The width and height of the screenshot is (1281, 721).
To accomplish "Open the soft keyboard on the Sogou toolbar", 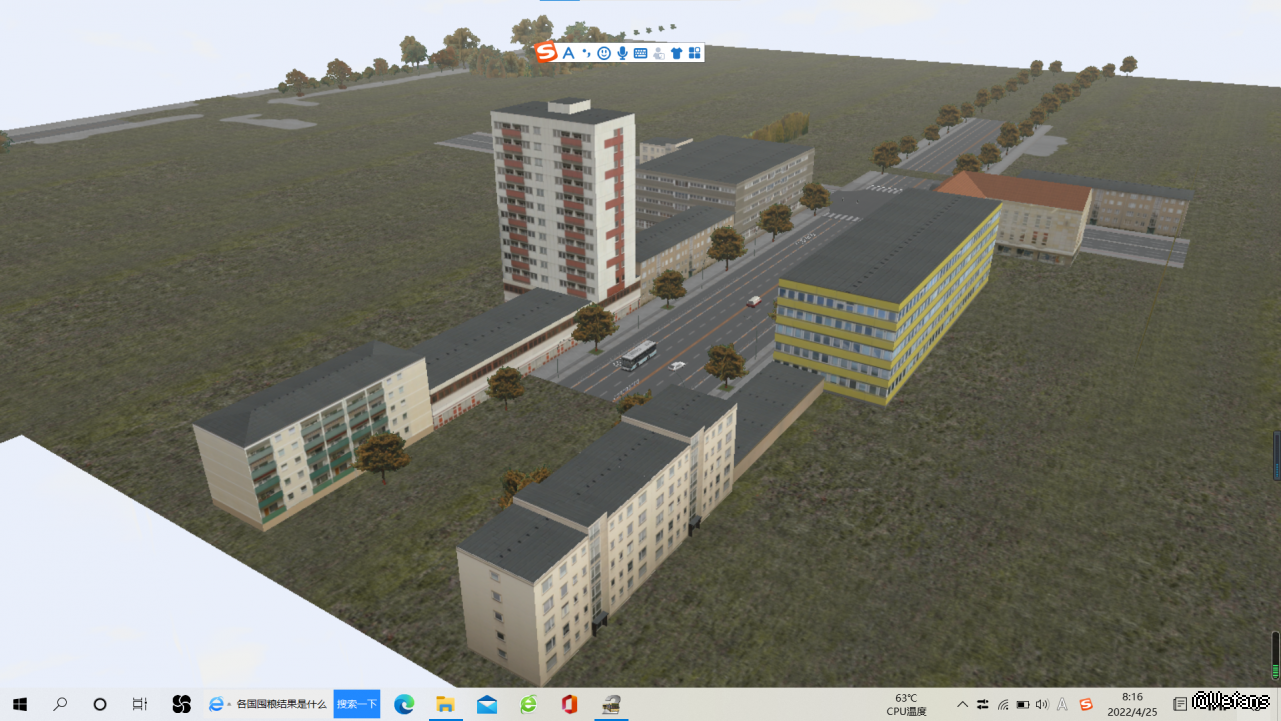I will [640, 53].
